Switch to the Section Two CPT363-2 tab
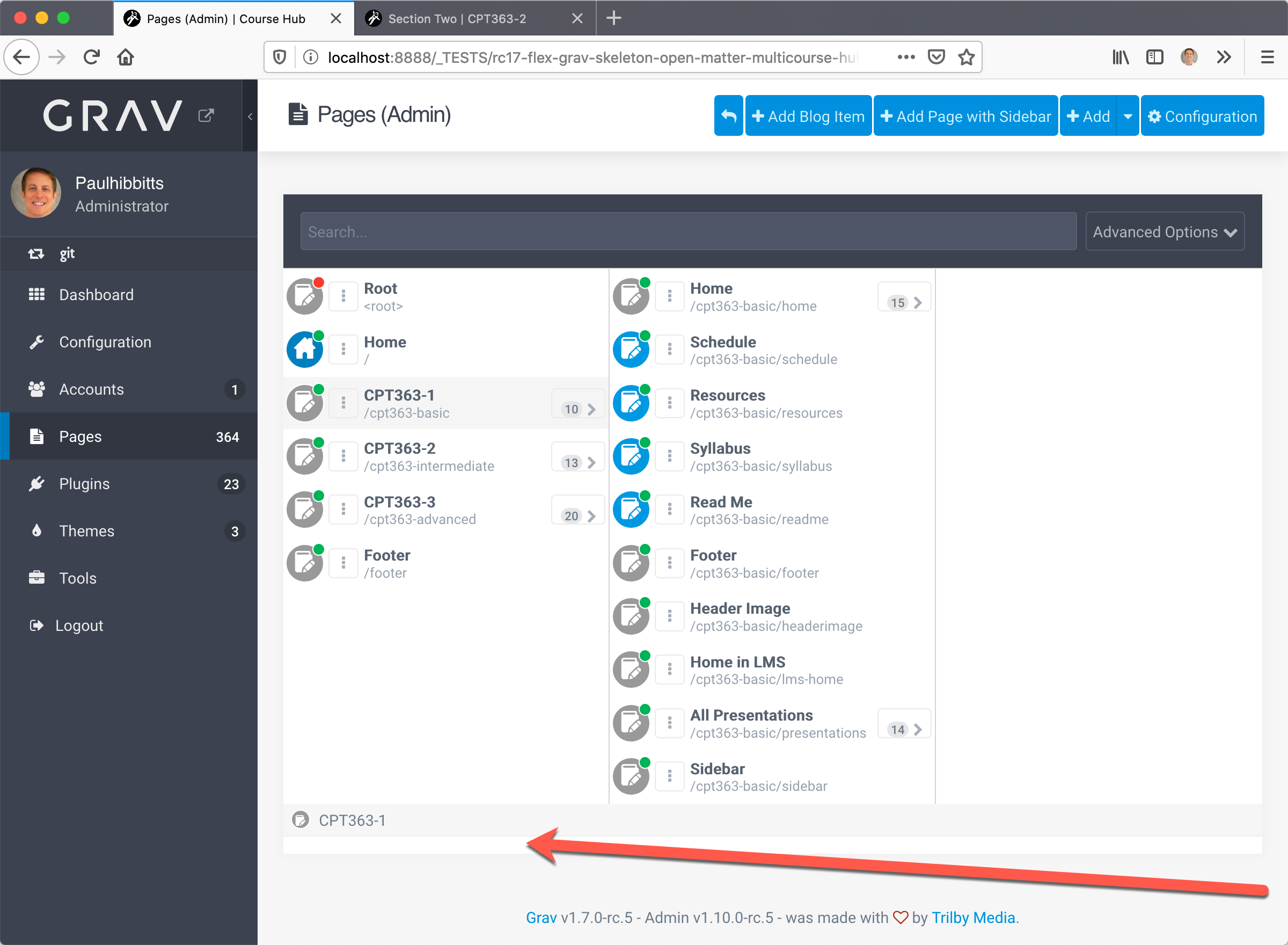 click(x=456, y=18)
